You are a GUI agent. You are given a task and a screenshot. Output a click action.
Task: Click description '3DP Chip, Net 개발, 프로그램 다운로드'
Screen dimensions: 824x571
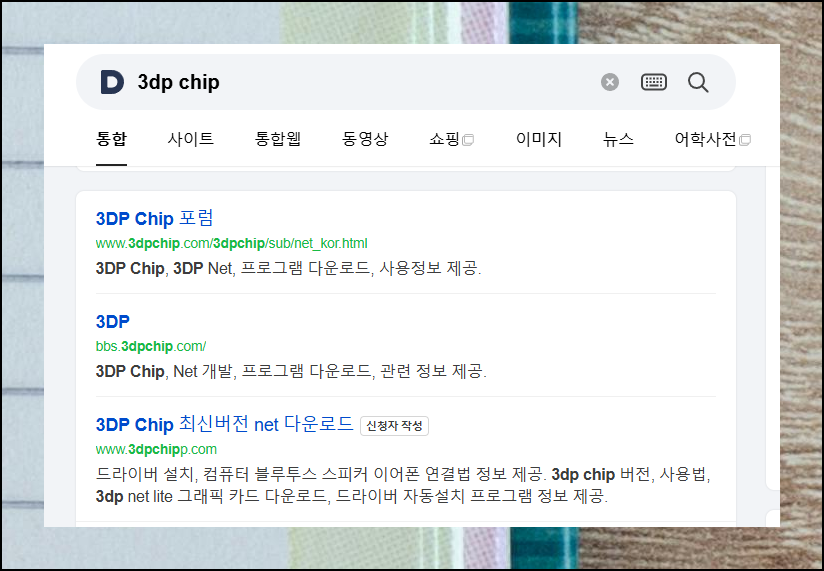coord(291,371)
